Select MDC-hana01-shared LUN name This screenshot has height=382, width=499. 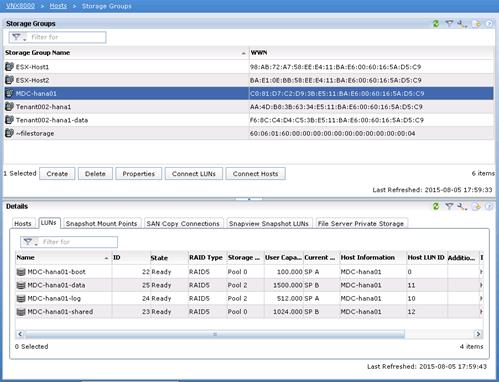tap(60, 312)
